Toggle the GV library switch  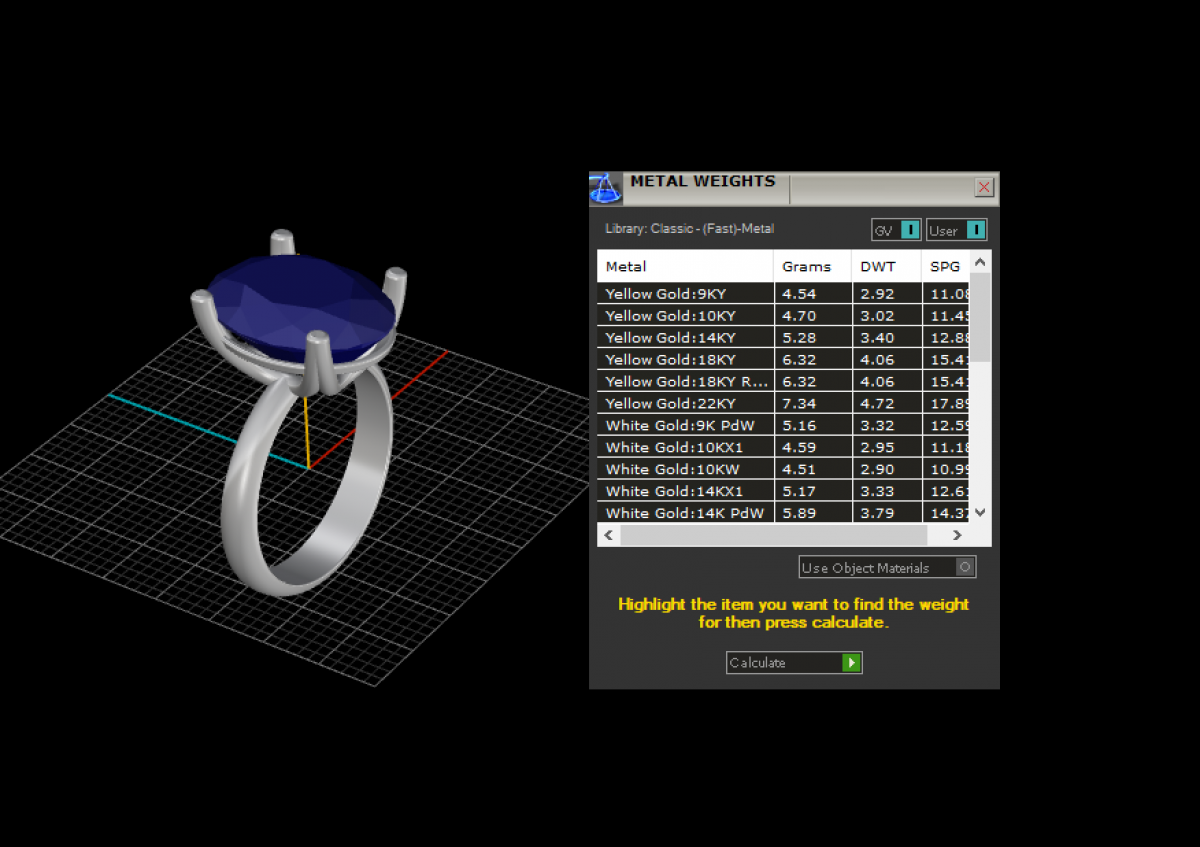(x=909, y=230)
